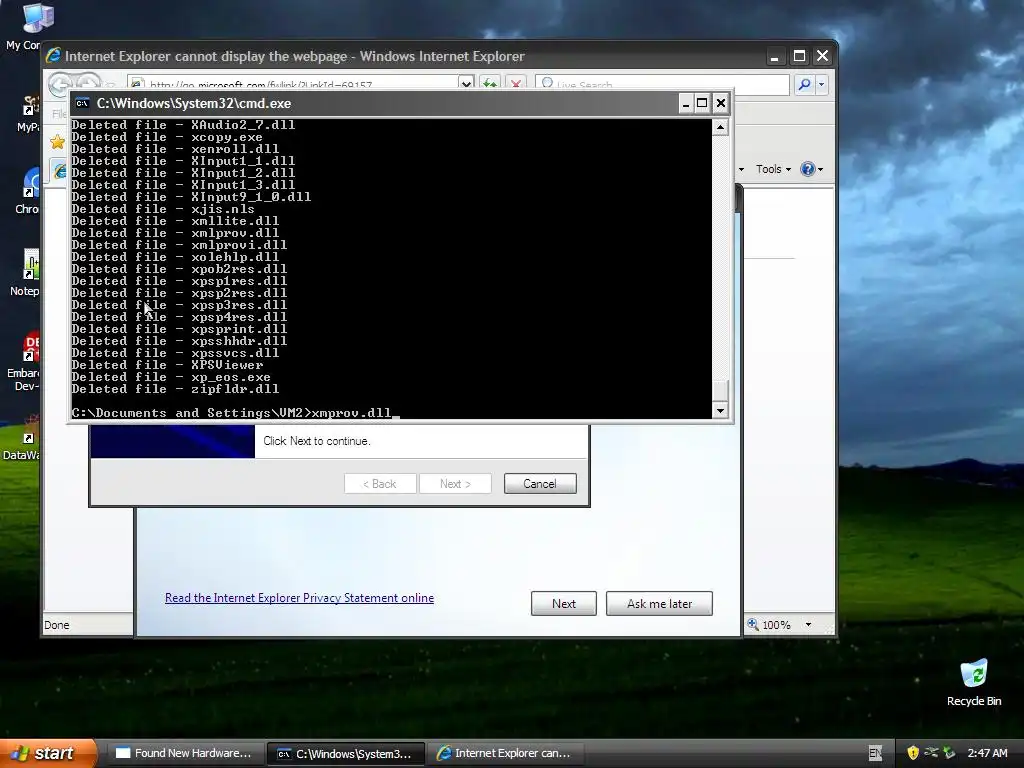Viewport: 1024px width, 768px height.
Task: Click 'Done' in the IE status bar
Action: (x=57, y=625)
